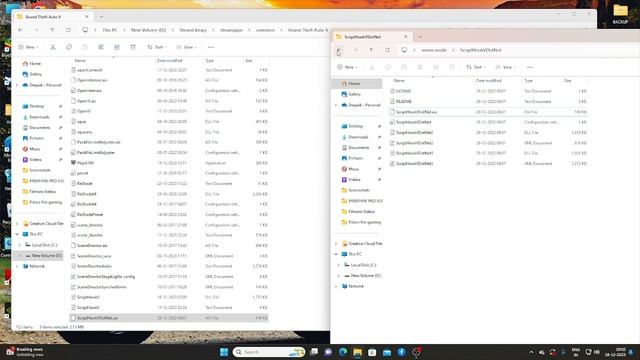Click Share icon in Grand Theft Auto V window
Screen dimensions: 640x360
click(117, 47)
